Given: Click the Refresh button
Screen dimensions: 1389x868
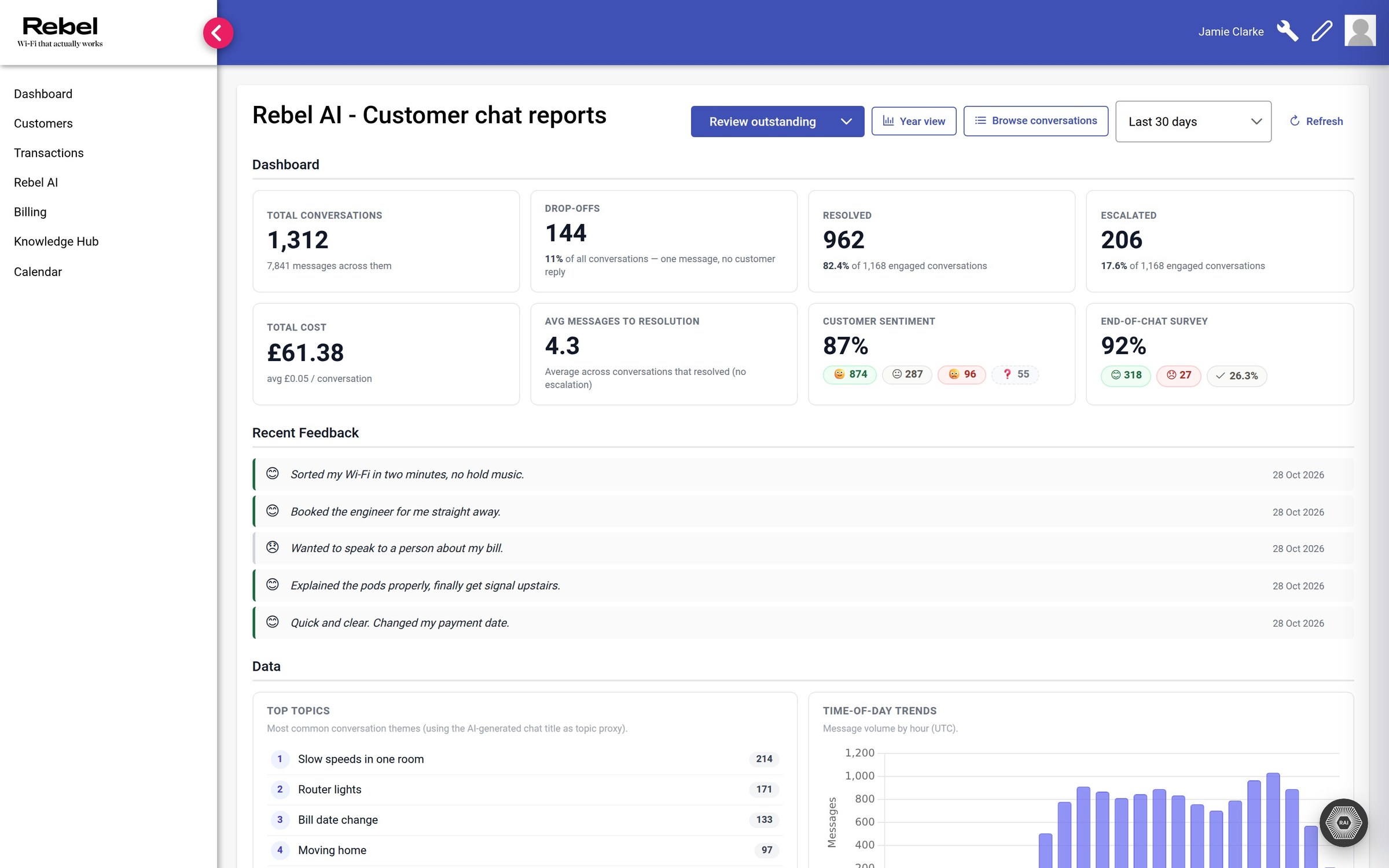Looking at the screenshot, I should (x=1317, y=121).
